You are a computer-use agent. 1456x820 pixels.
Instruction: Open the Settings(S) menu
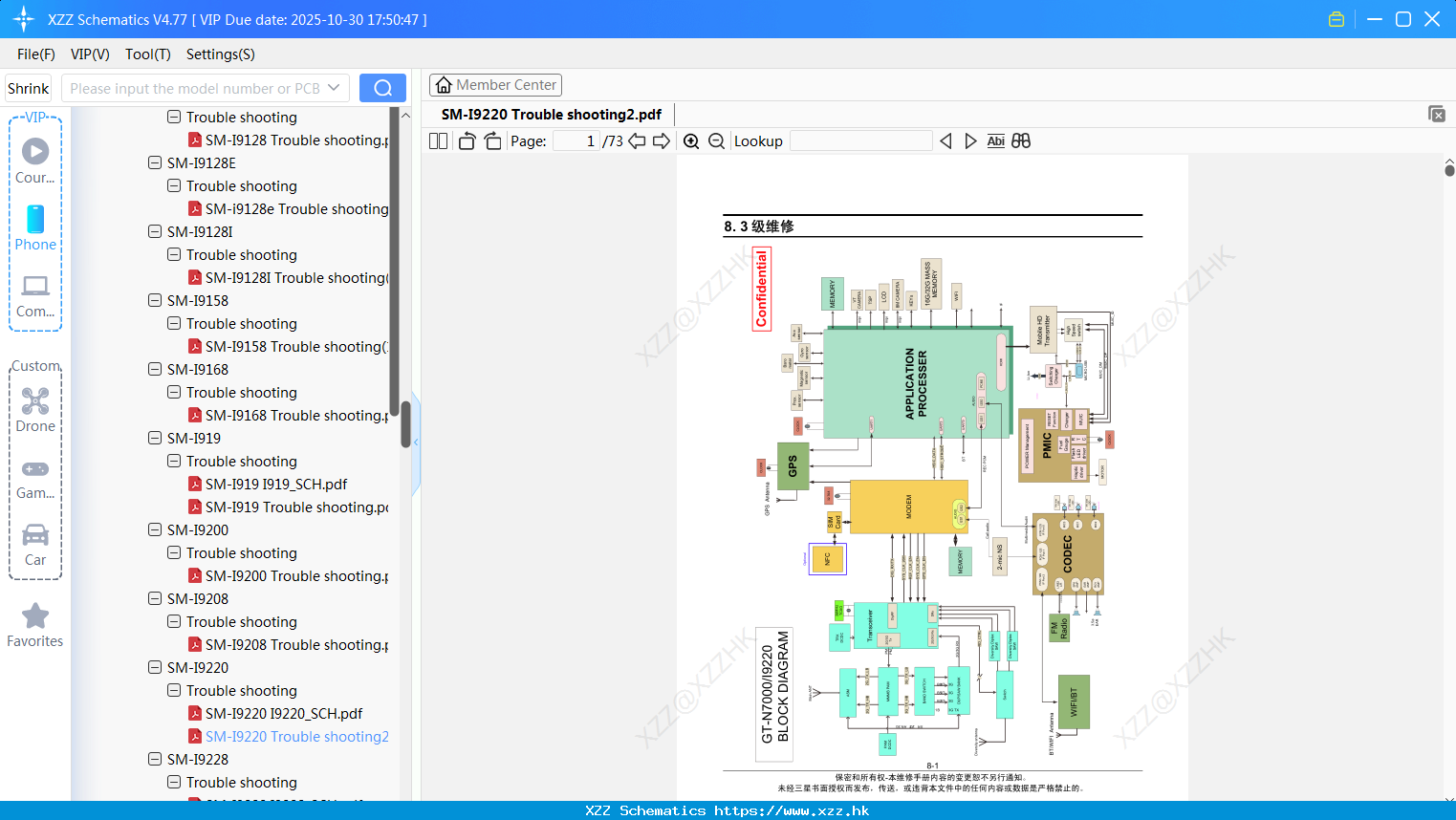coord(221,54)
